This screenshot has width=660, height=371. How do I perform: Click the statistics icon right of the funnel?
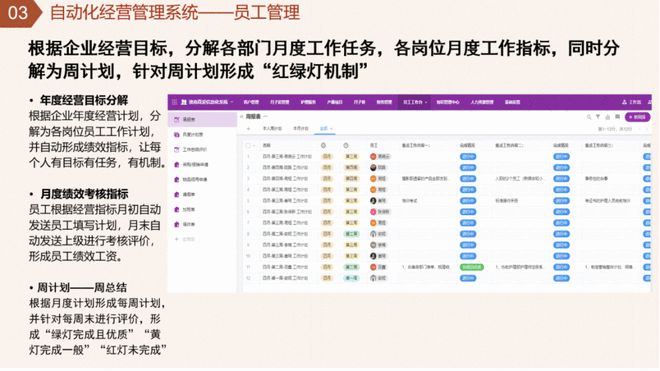tap(607, 117)
